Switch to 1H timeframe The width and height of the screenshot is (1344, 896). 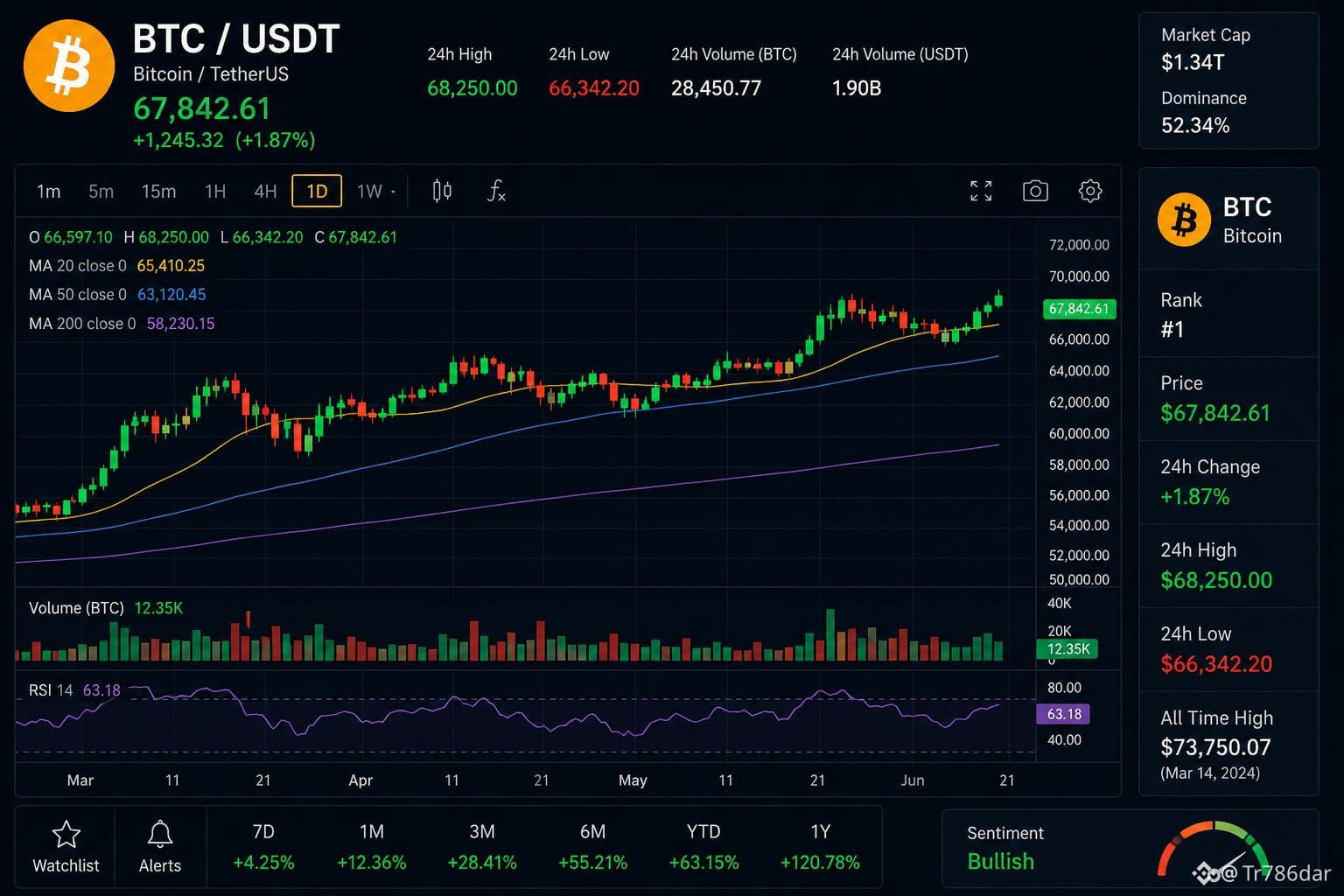(215, 191)
